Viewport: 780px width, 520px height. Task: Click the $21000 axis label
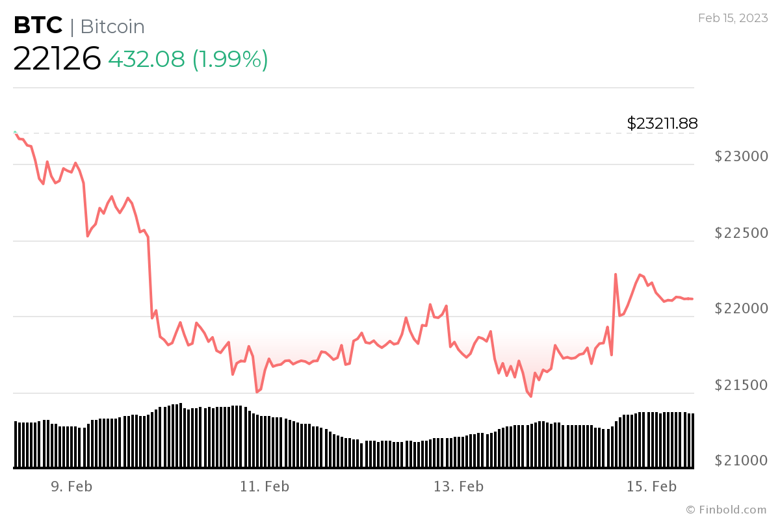(x=741, y=460)
